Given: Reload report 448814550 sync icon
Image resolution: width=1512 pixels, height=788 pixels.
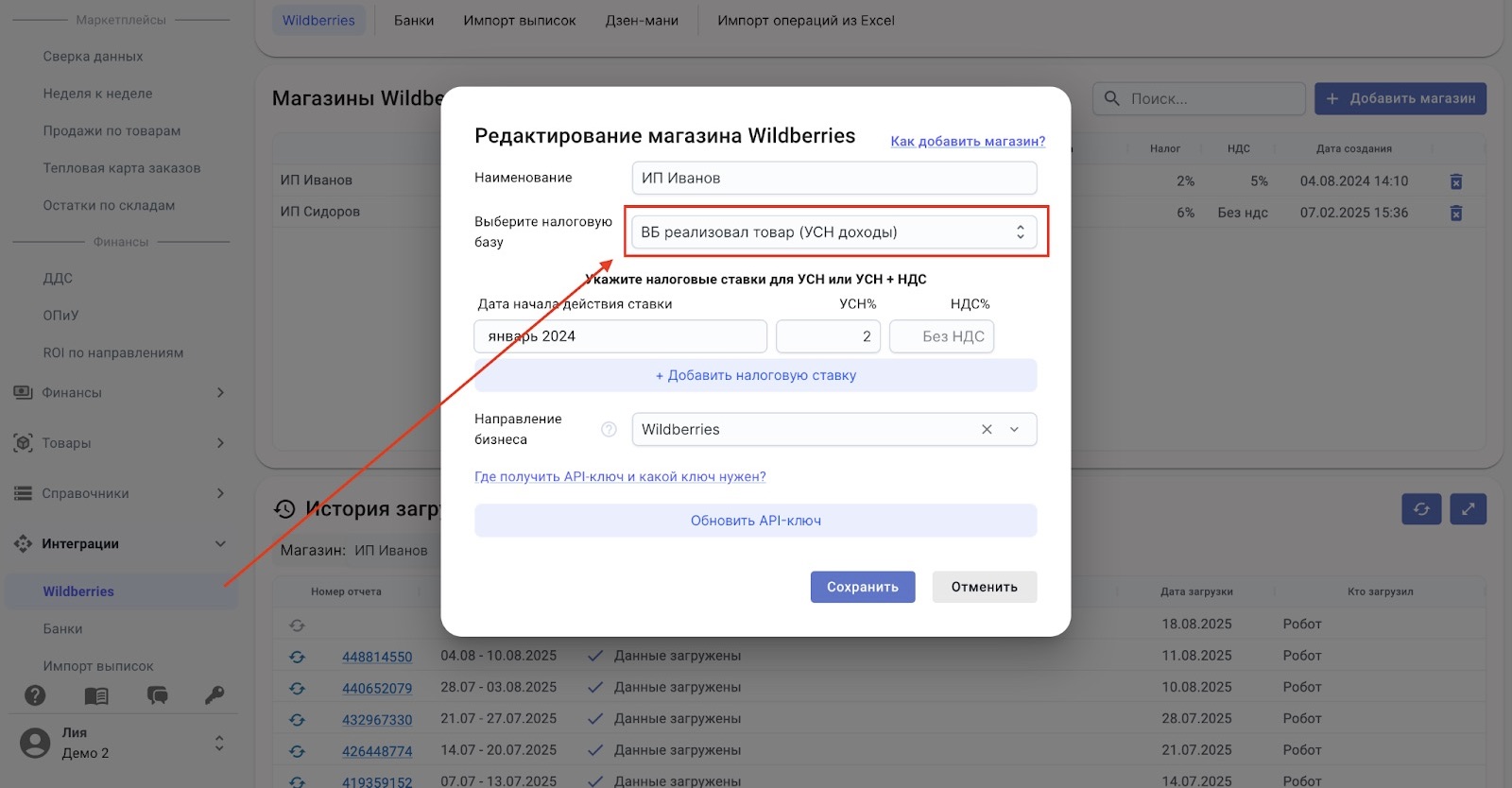Looking at the screenshot, I should click(297, 657).
